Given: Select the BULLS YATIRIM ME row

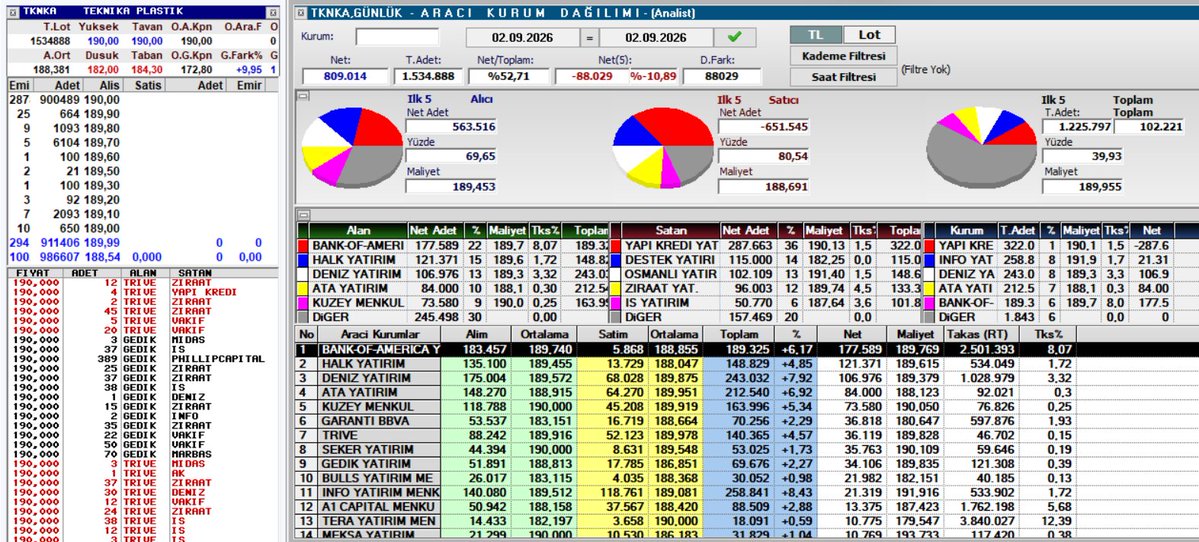Looking at the screenshot, I should tap(688, 478).
